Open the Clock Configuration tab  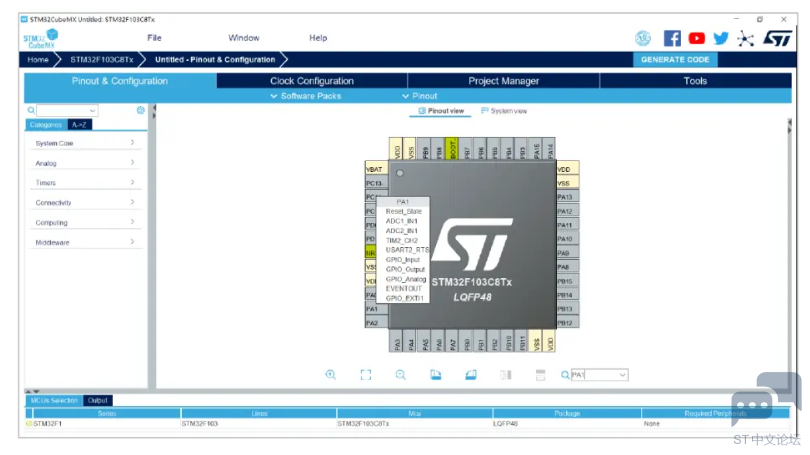point(312,81)
